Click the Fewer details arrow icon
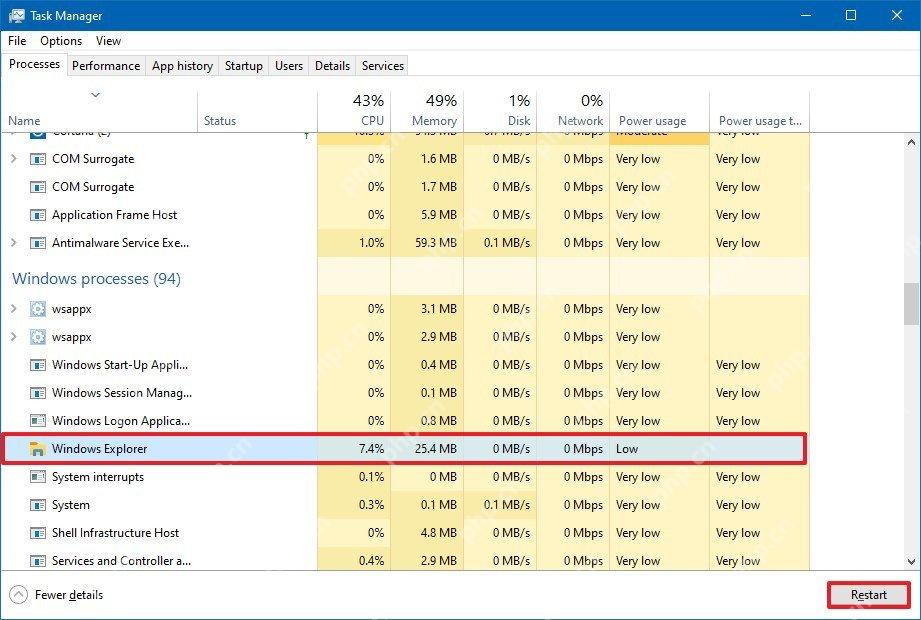Screen dimensions: 921x620 pyautogui.click(x=19, y=595)
